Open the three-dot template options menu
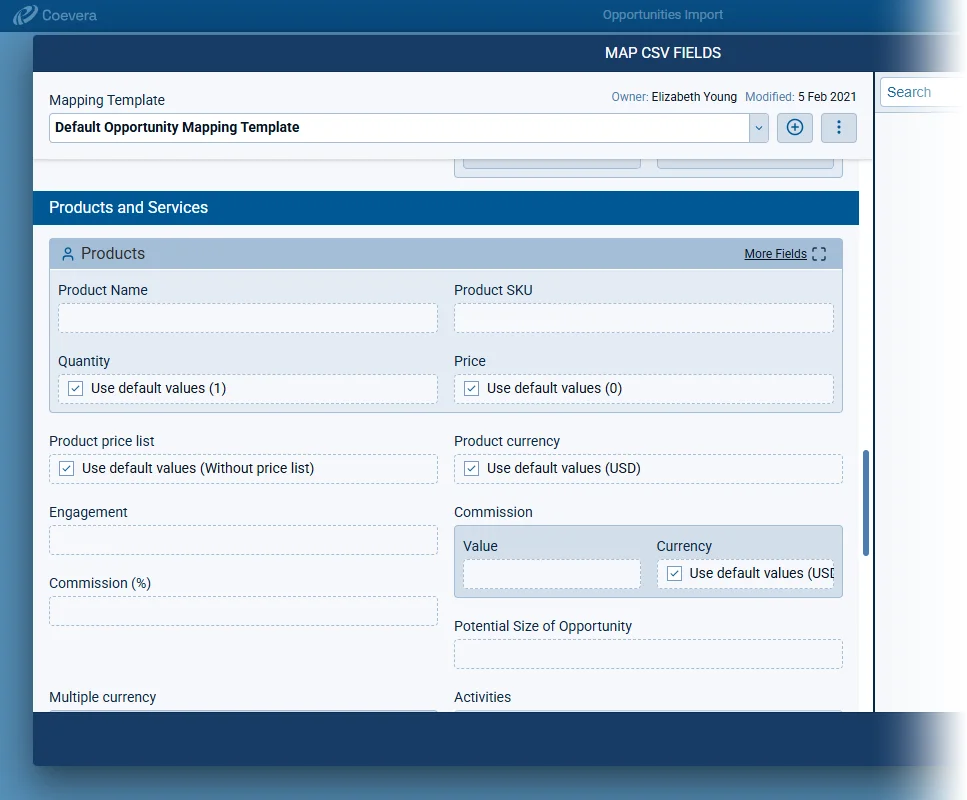Viewport: 967px width, 800px height. coord(838,128)
